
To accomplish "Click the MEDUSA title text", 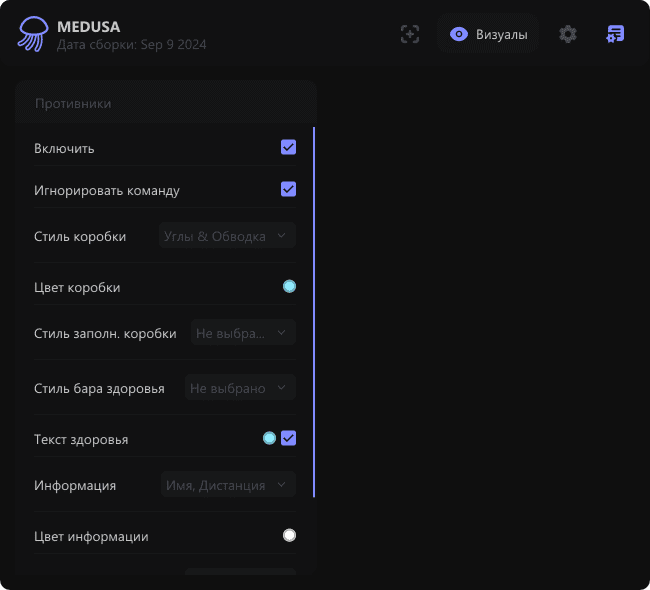I will 89,27.
